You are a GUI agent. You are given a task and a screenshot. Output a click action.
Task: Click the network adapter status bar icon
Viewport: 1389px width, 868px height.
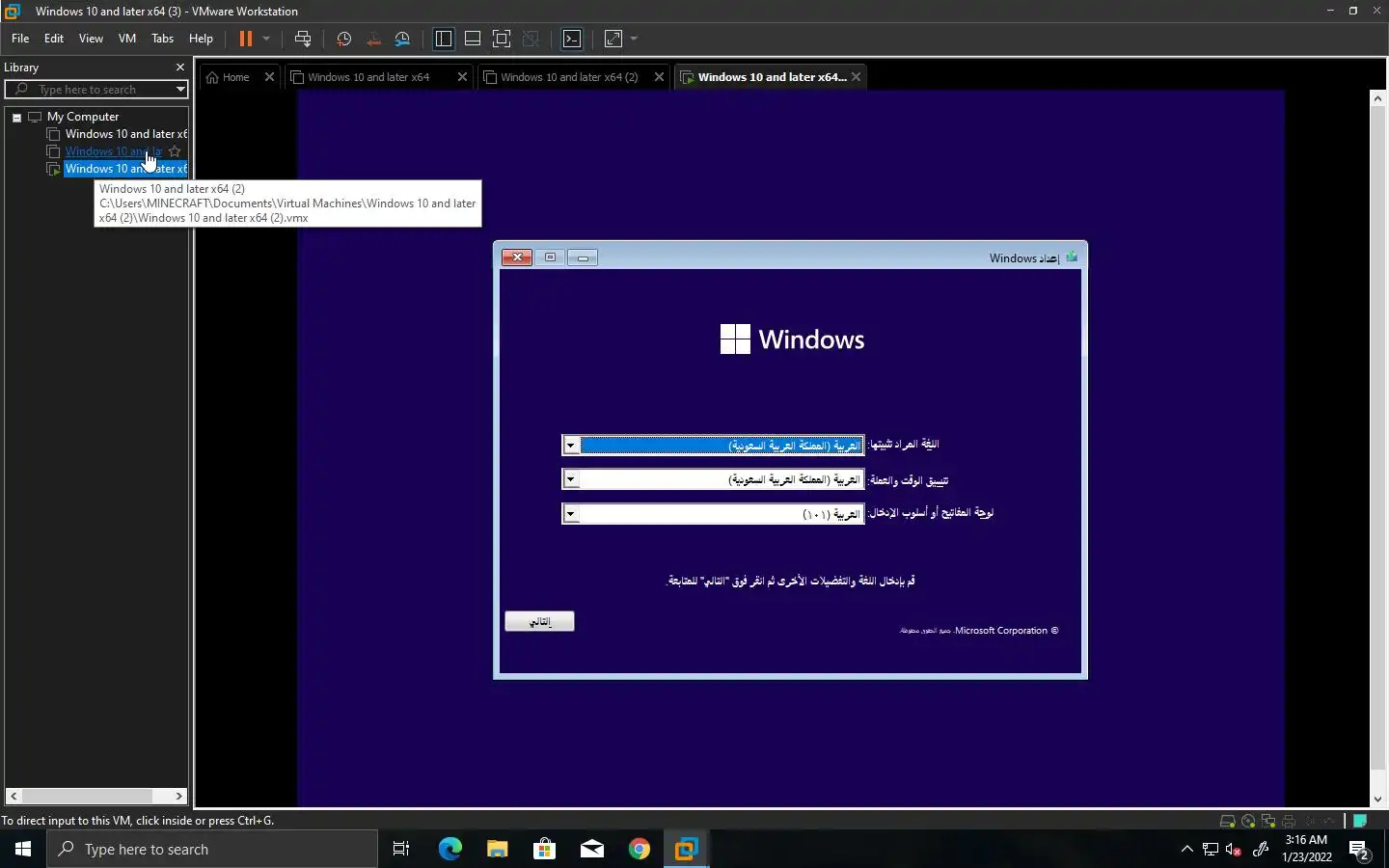[x=1268, y=822]
